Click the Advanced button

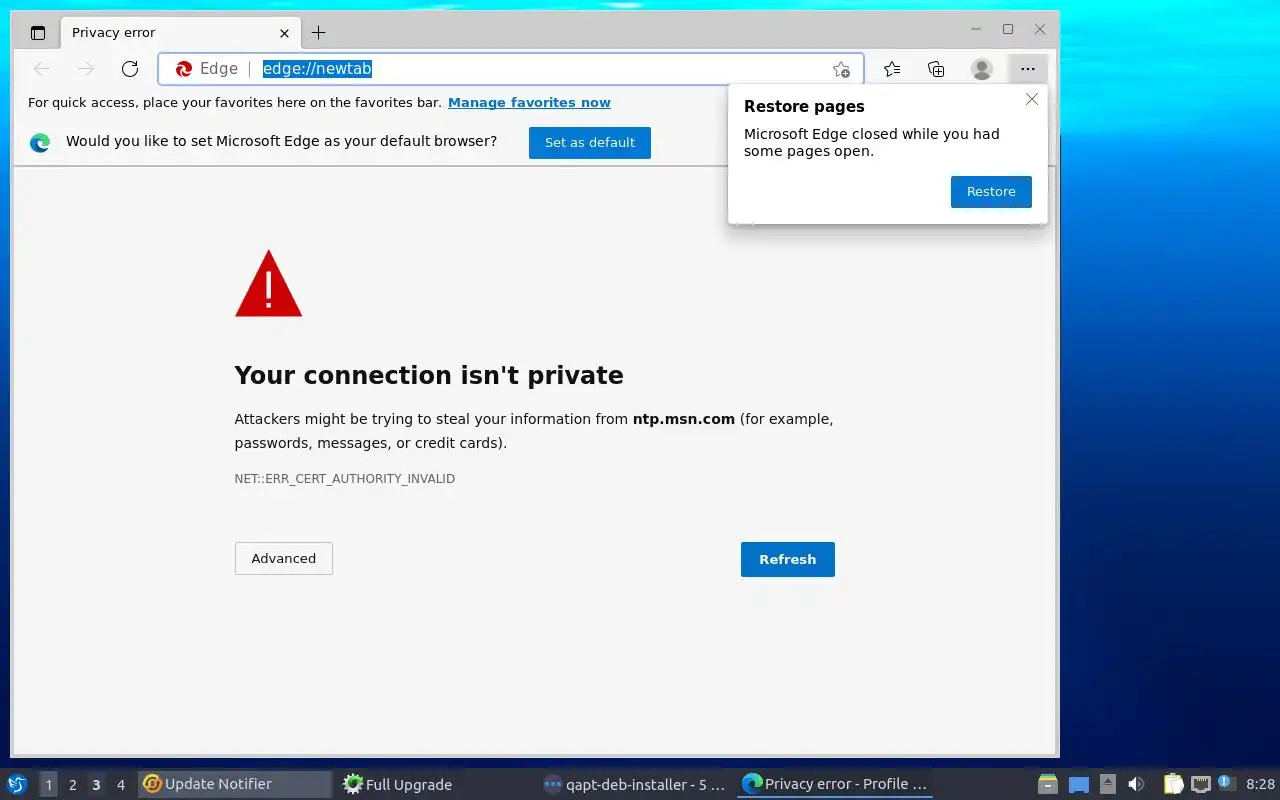(284, 558)
